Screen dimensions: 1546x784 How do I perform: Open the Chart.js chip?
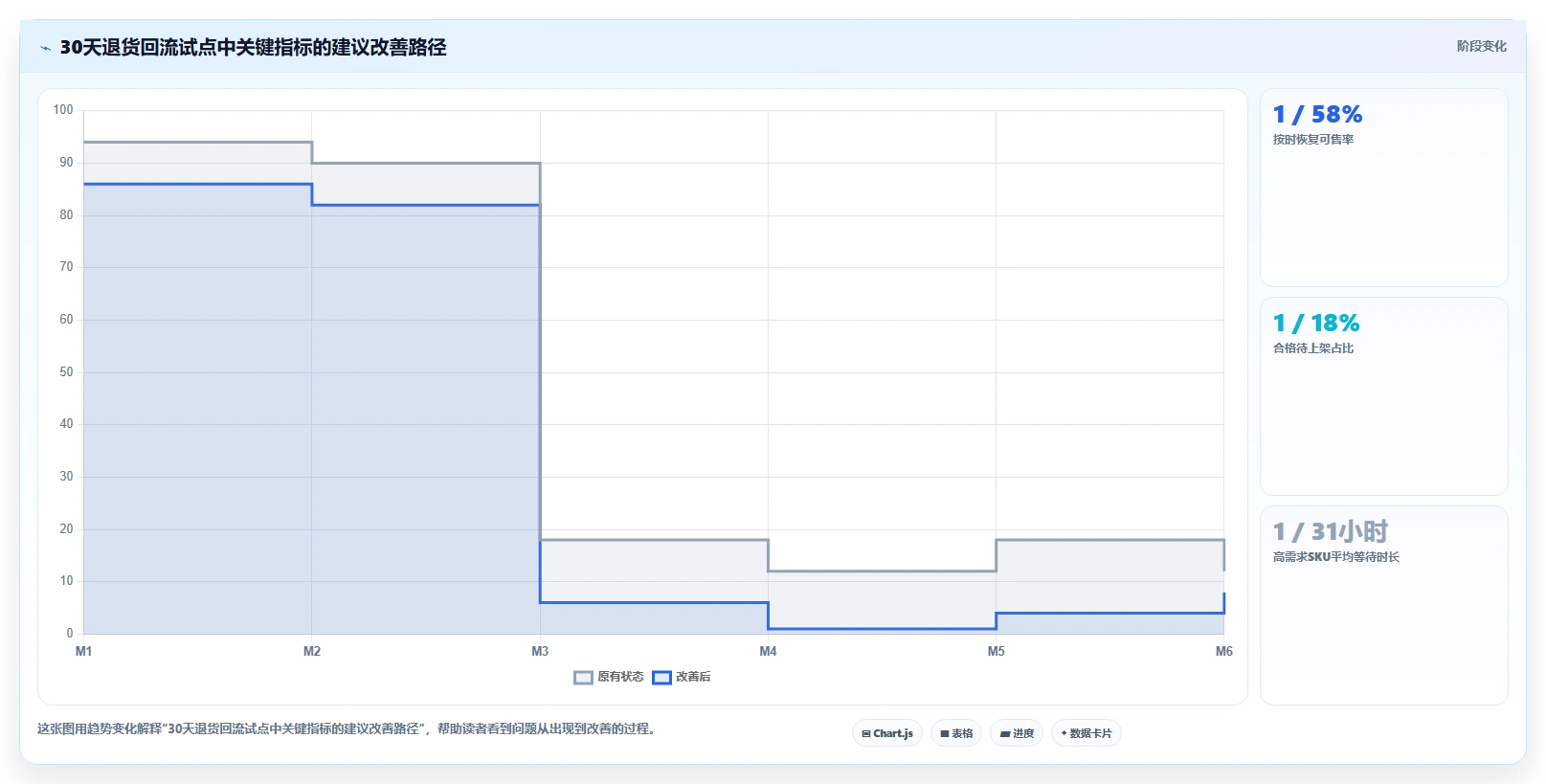(x=887, y=733)
